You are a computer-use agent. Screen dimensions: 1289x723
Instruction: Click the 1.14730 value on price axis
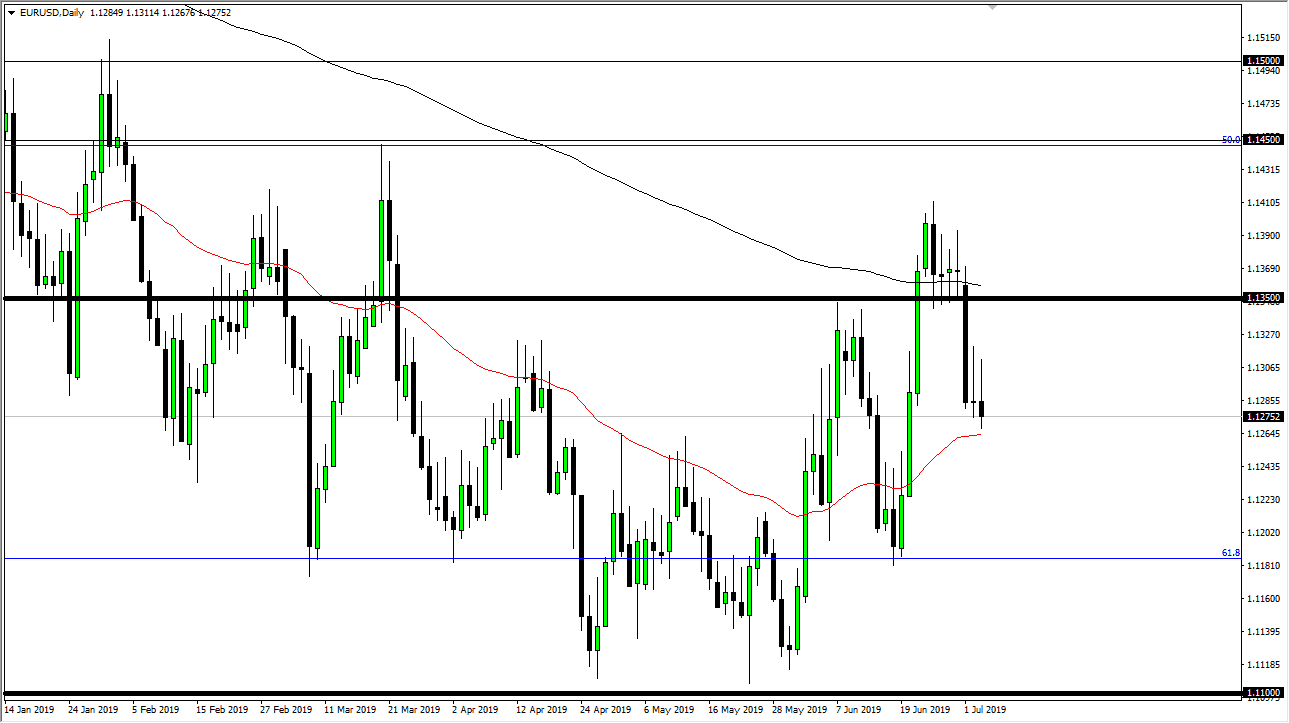pyautogui.click(x=1265, y=104)
